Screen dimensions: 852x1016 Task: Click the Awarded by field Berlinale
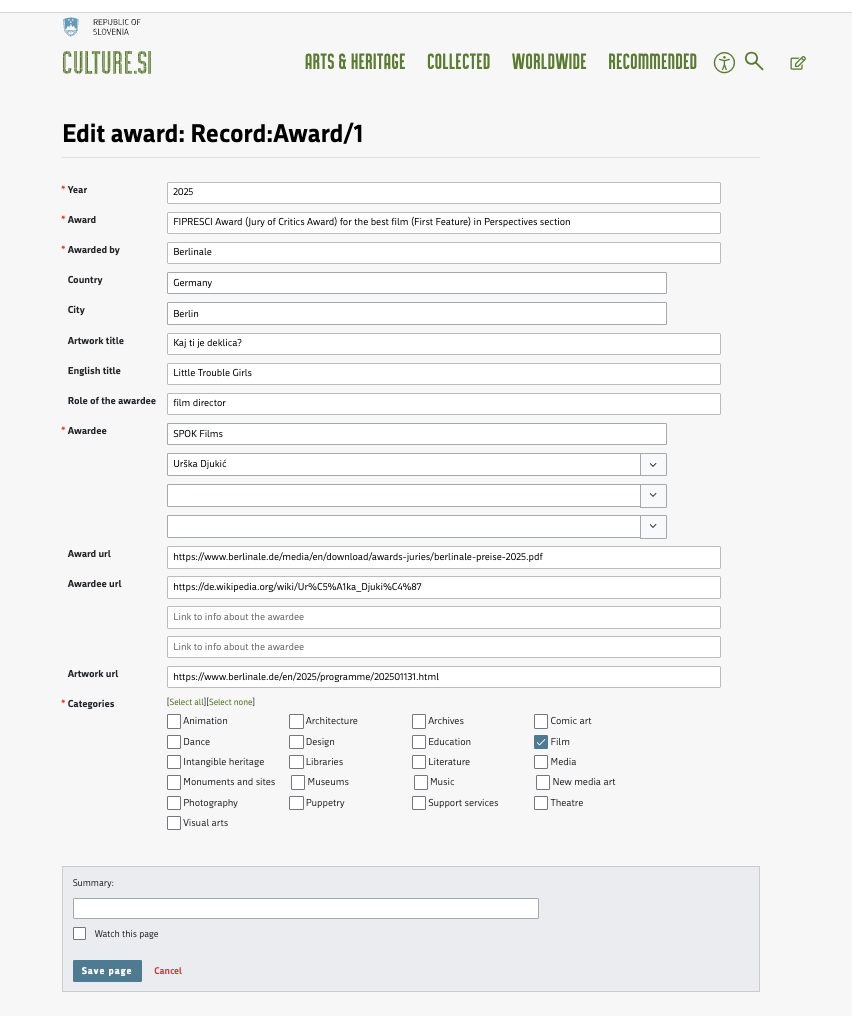point(444,253)
